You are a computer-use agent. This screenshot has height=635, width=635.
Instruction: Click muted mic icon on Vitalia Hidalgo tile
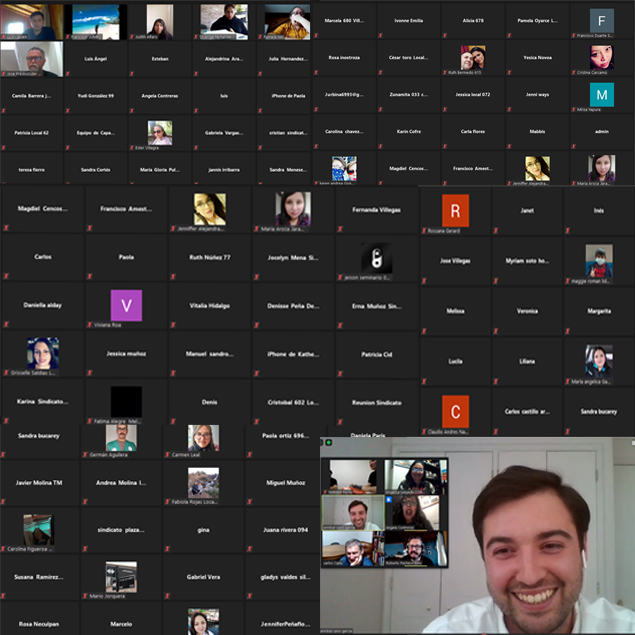(x=172, y=325)
